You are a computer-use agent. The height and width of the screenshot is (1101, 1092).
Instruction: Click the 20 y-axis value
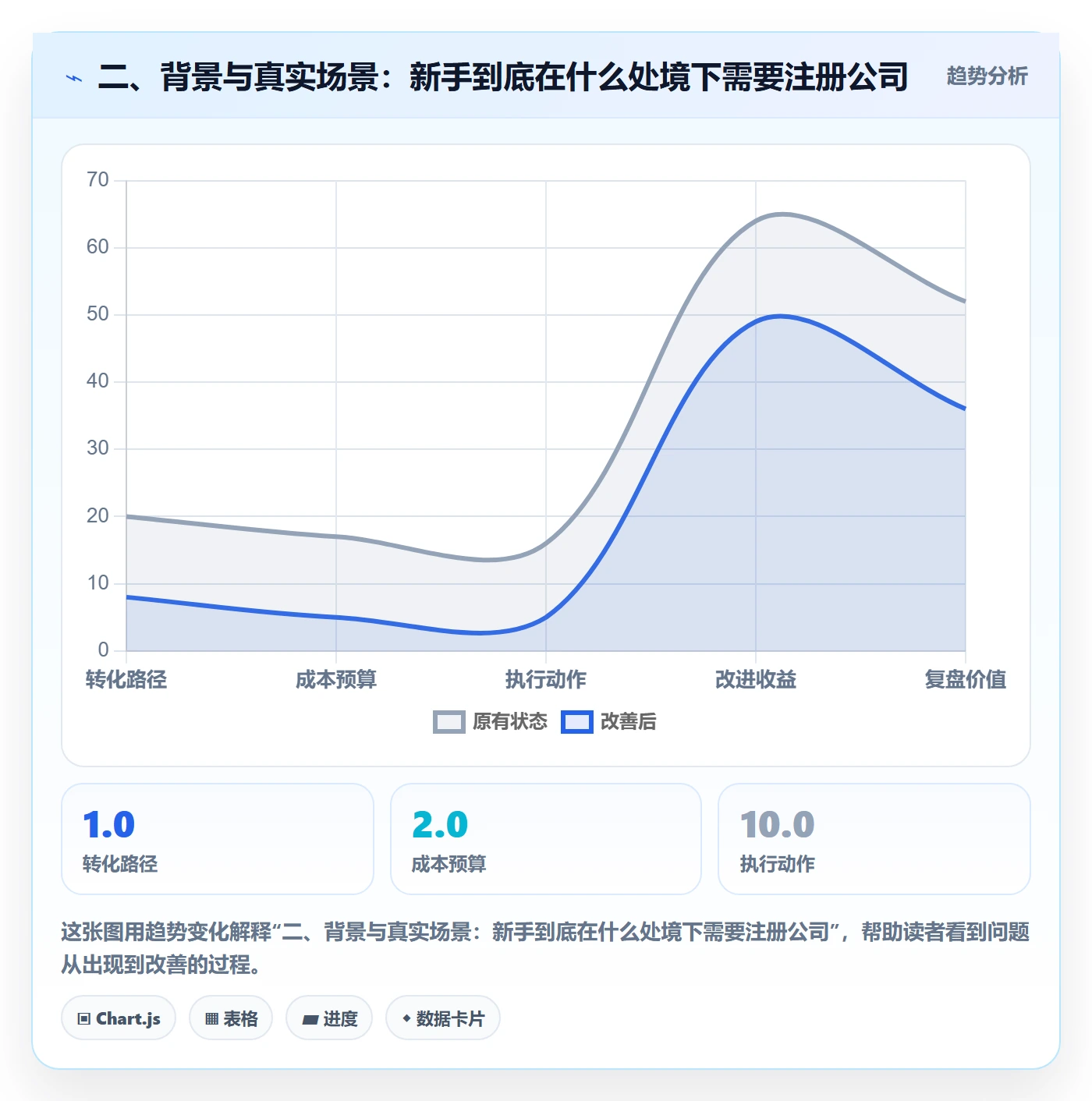[97, 516]
